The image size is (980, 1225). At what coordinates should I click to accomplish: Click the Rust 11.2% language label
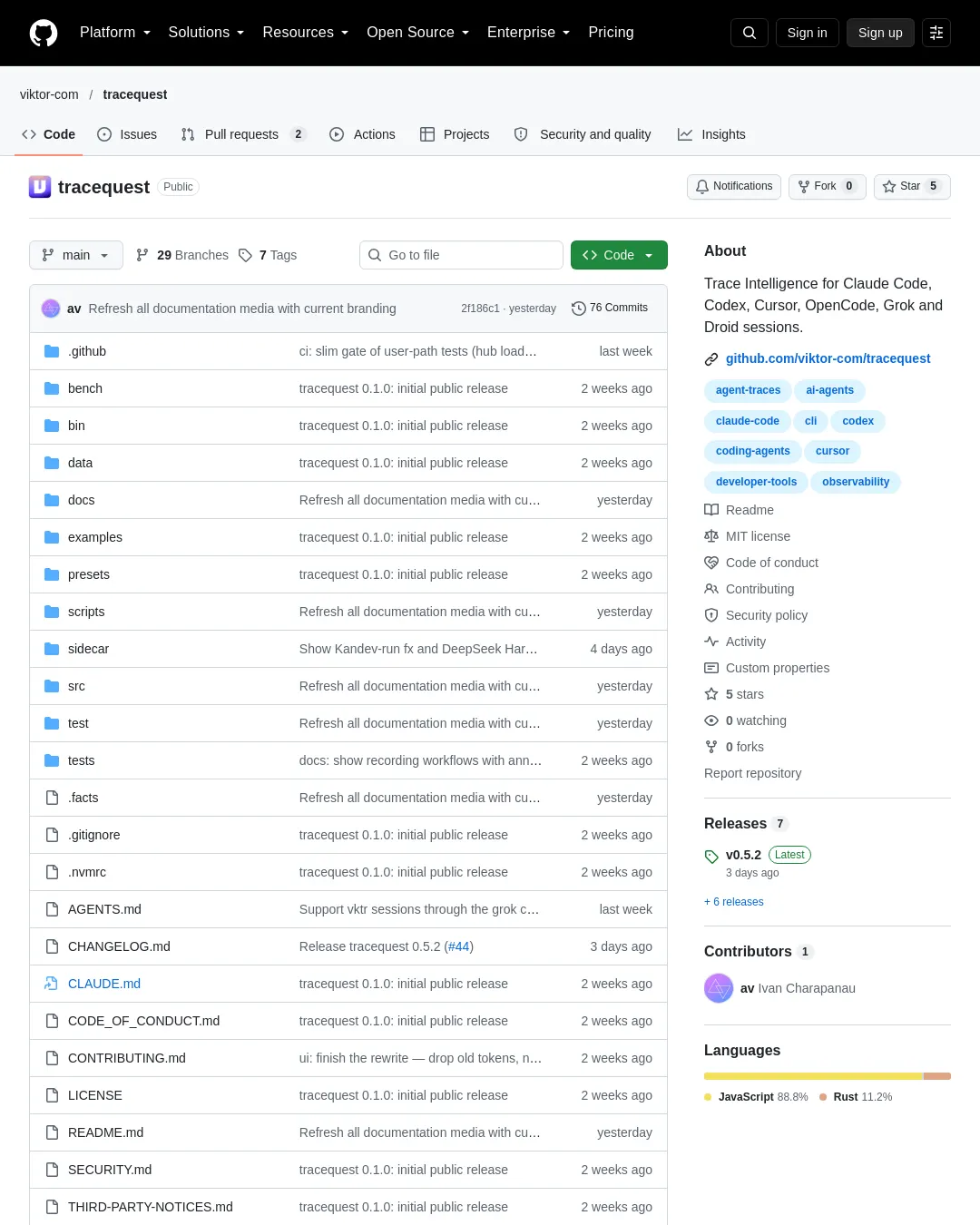[856, 1097]
